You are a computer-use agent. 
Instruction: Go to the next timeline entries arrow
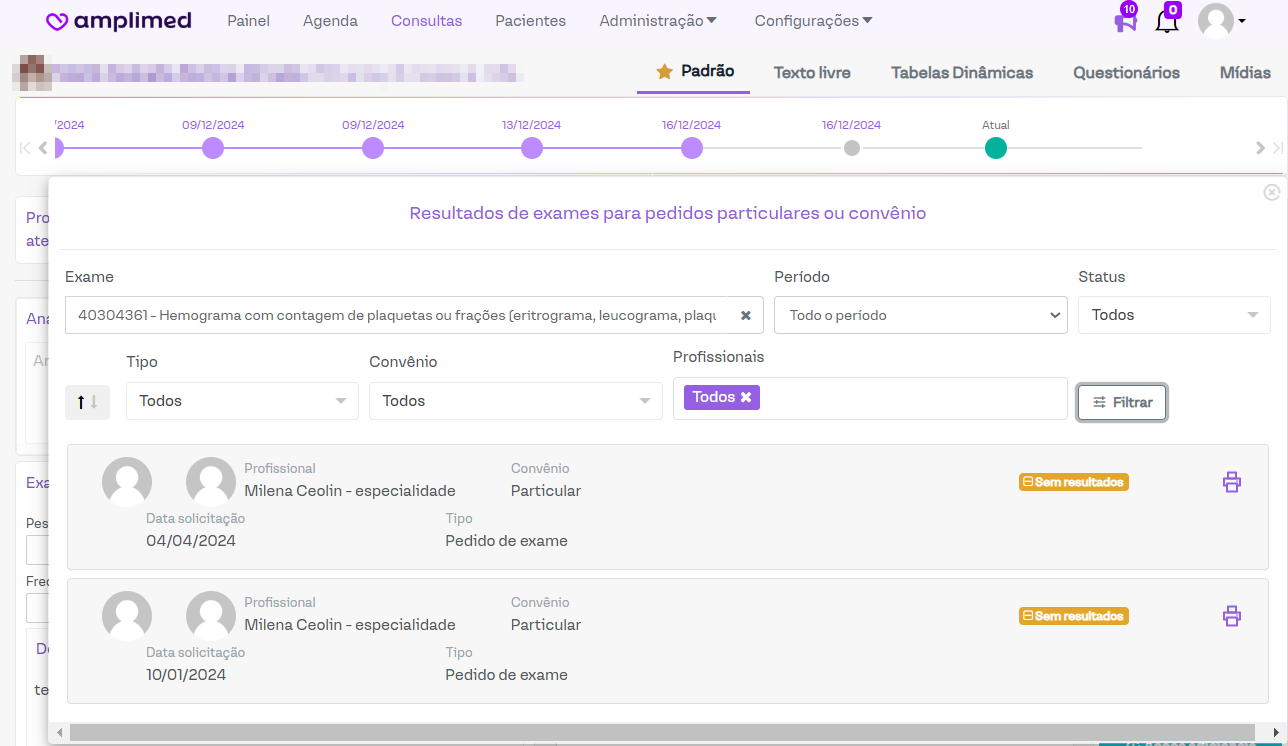click(1260, 148)
